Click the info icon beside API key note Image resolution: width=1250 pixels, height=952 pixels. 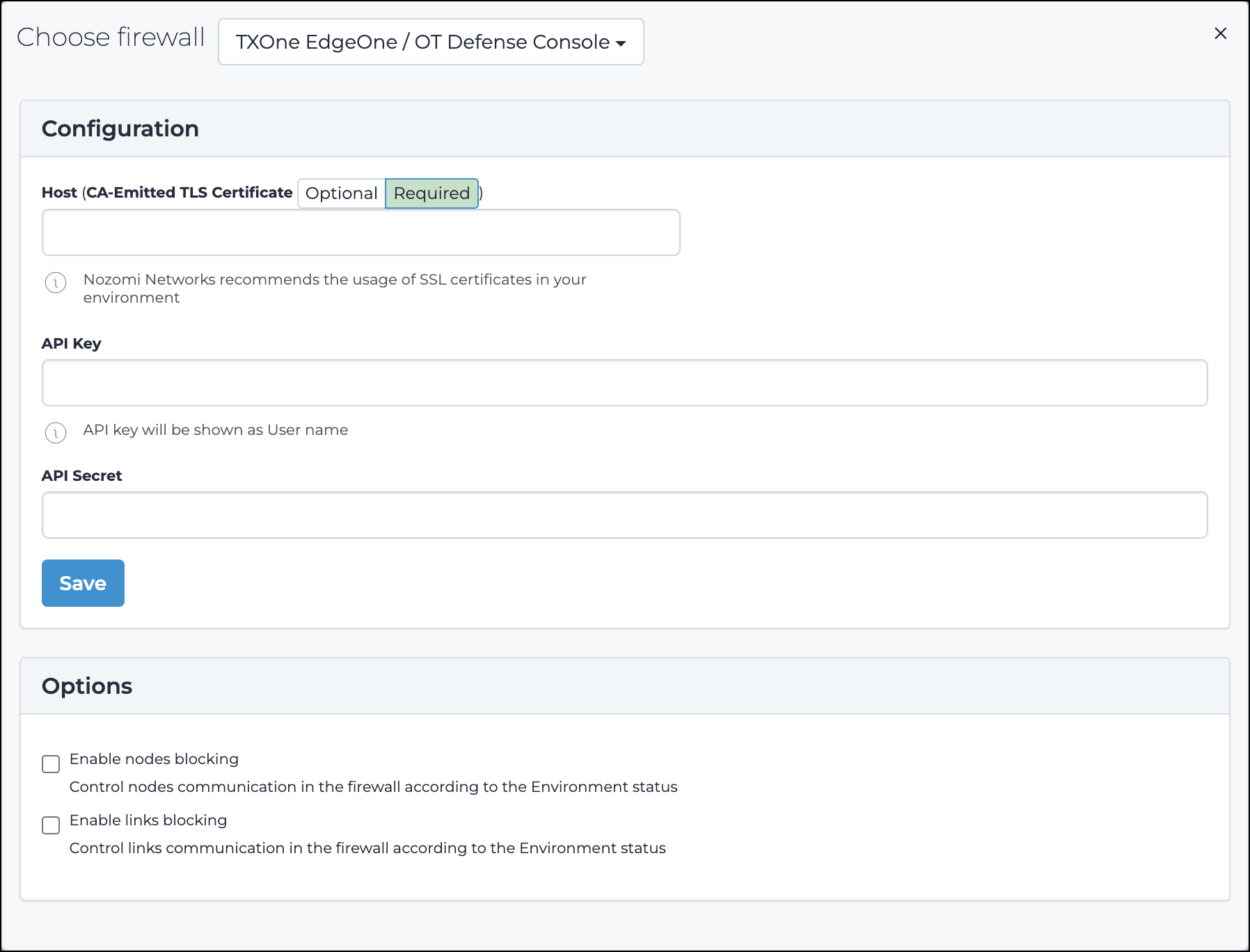[x=56, y=433]
